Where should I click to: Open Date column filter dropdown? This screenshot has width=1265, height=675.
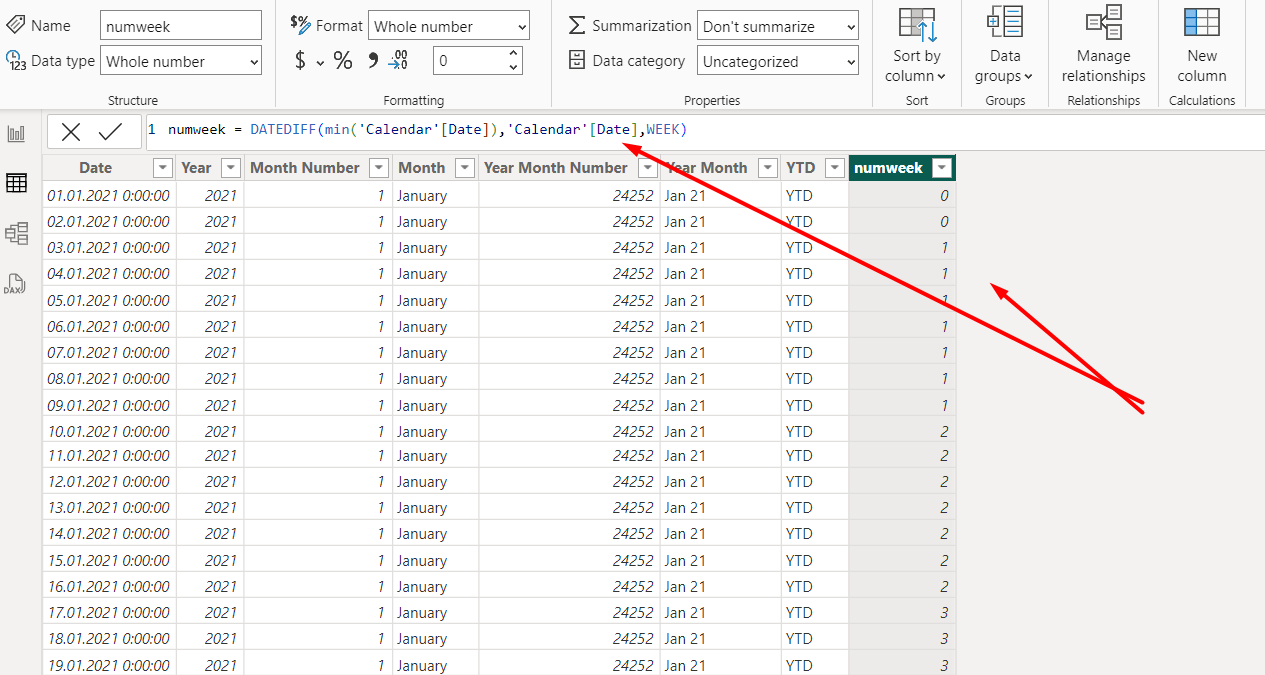tap(162, 168)
